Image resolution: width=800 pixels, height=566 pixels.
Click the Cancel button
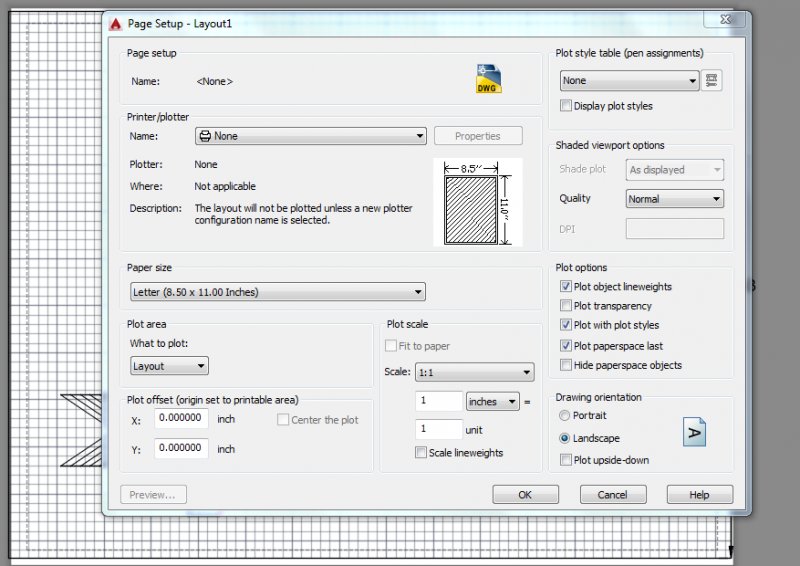613,495
